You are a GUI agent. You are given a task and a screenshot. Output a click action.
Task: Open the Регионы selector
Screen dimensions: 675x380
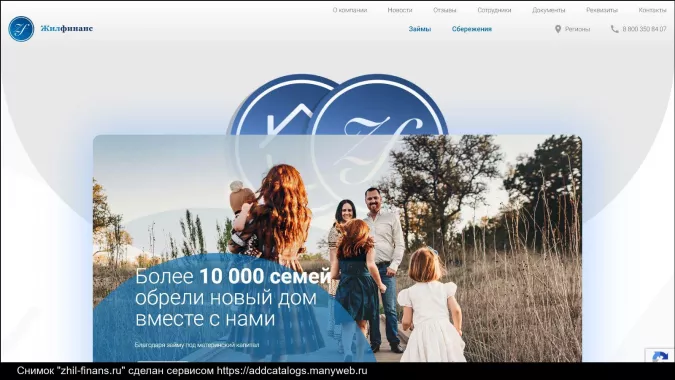(x=577, y=29)
